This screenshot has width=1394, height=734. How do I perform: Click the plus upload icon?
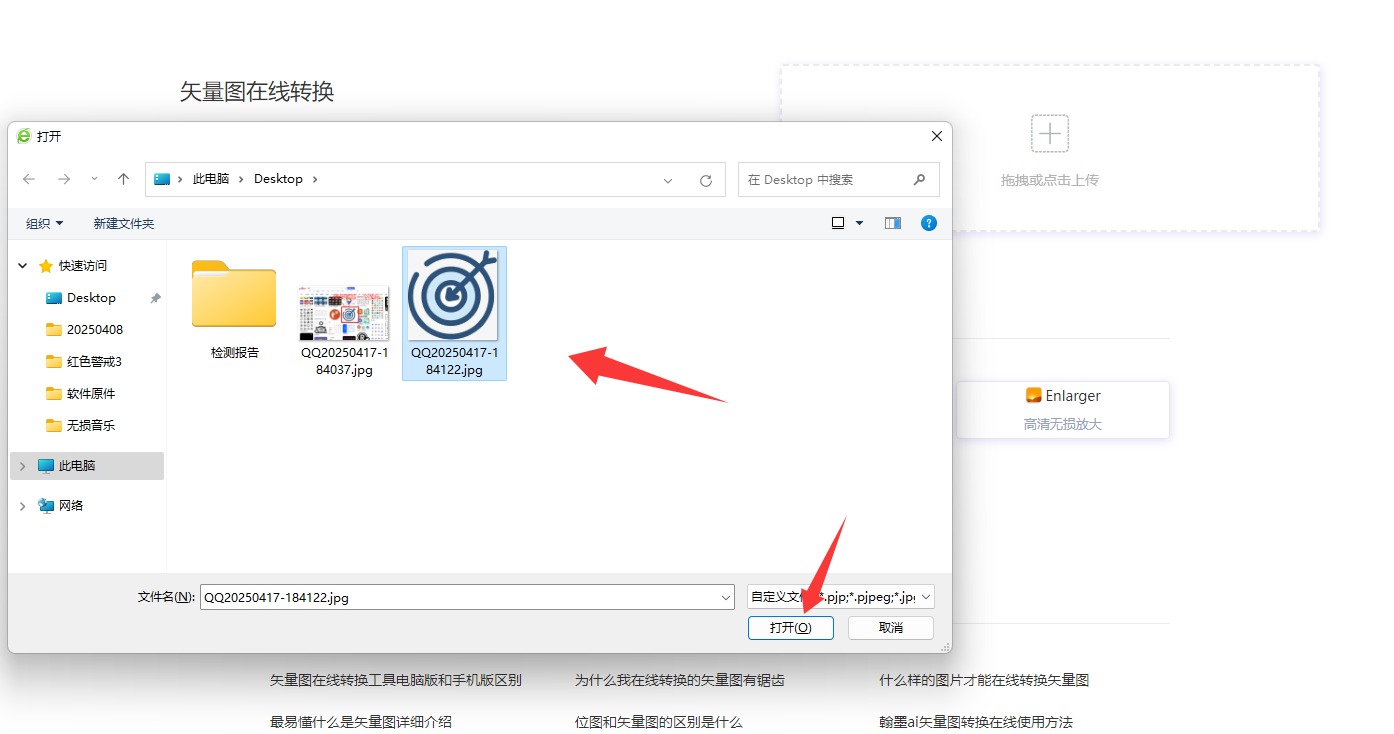click(1049, 133)
